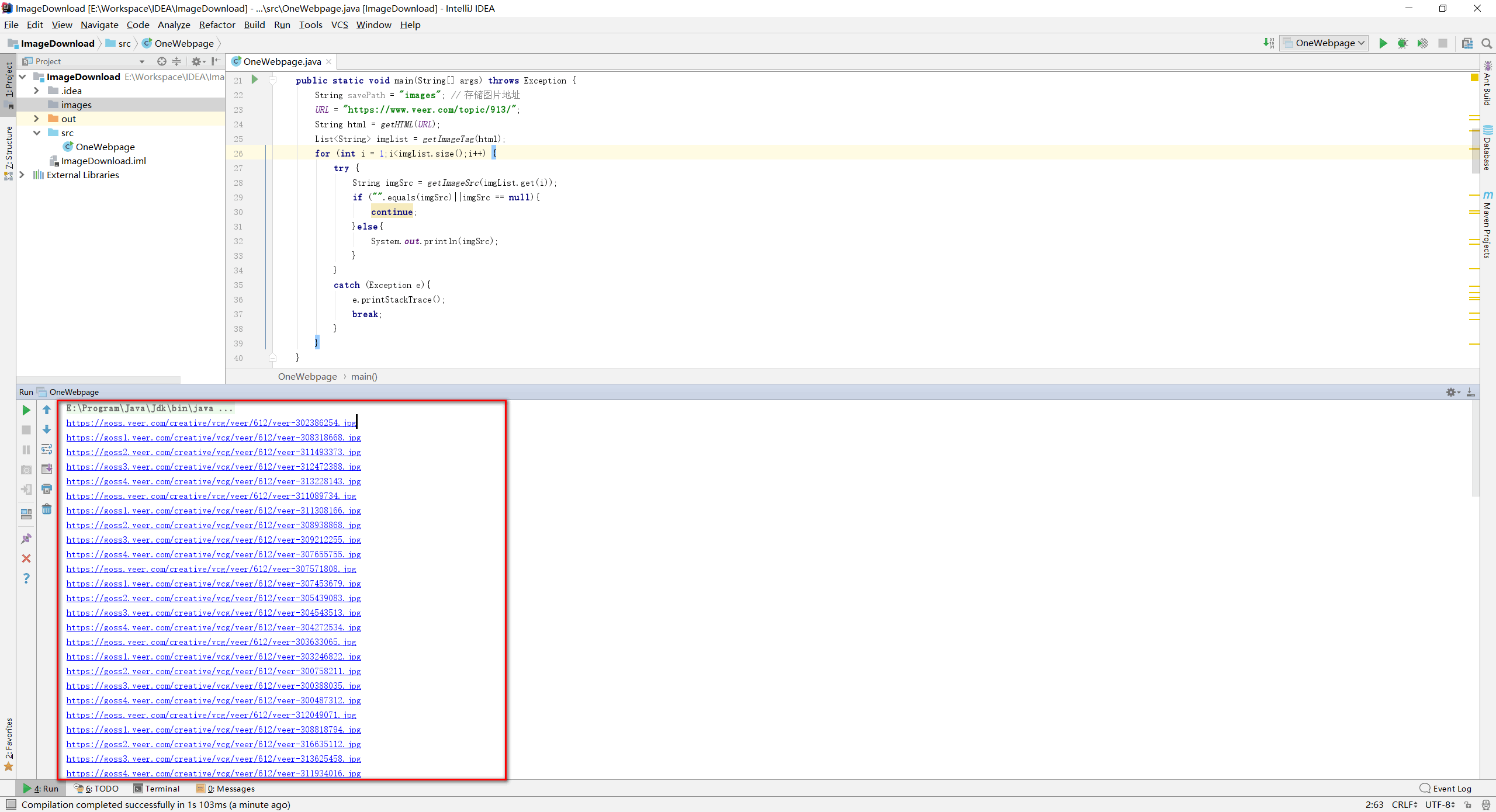1496x812 pixels.
Task: Click the Down the stack trace arrow
Action: 47,429
